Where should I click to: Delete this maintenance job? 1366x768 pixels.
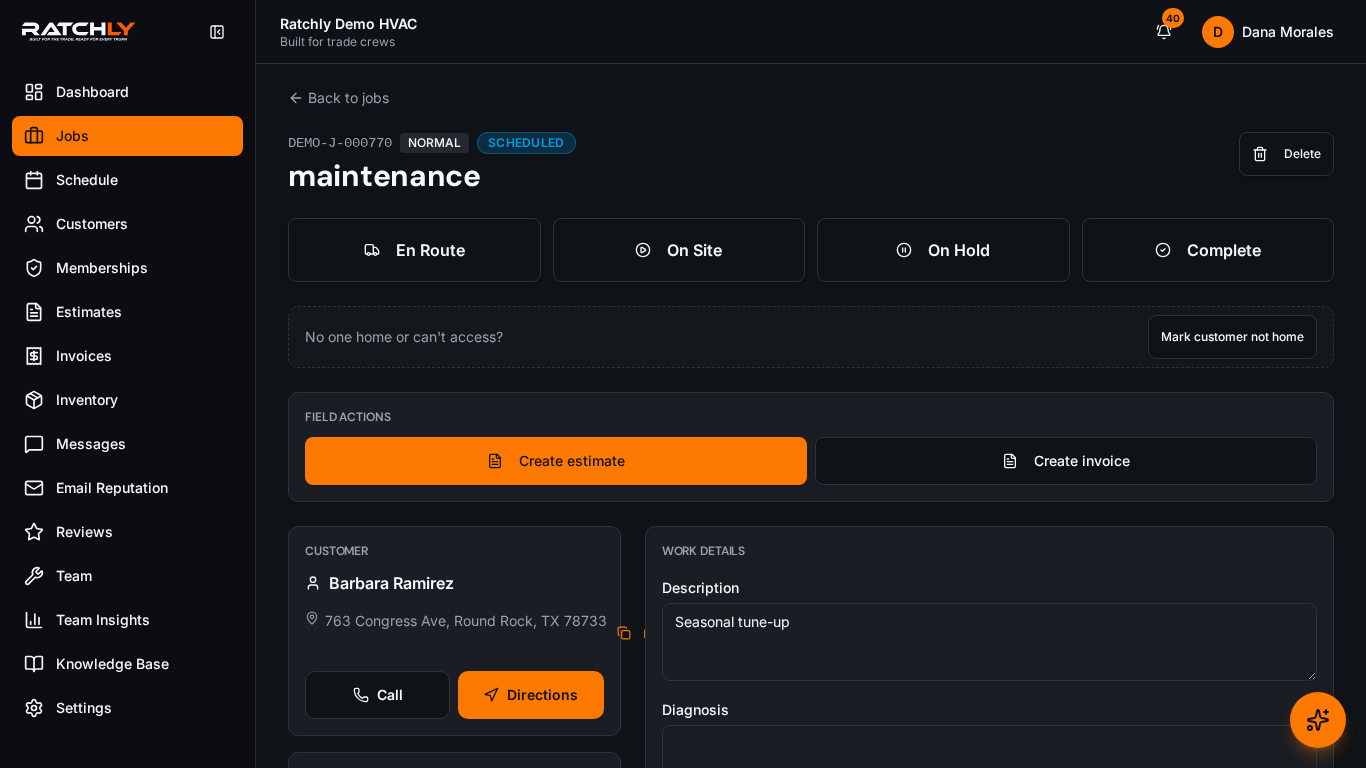click(1286, 154)
